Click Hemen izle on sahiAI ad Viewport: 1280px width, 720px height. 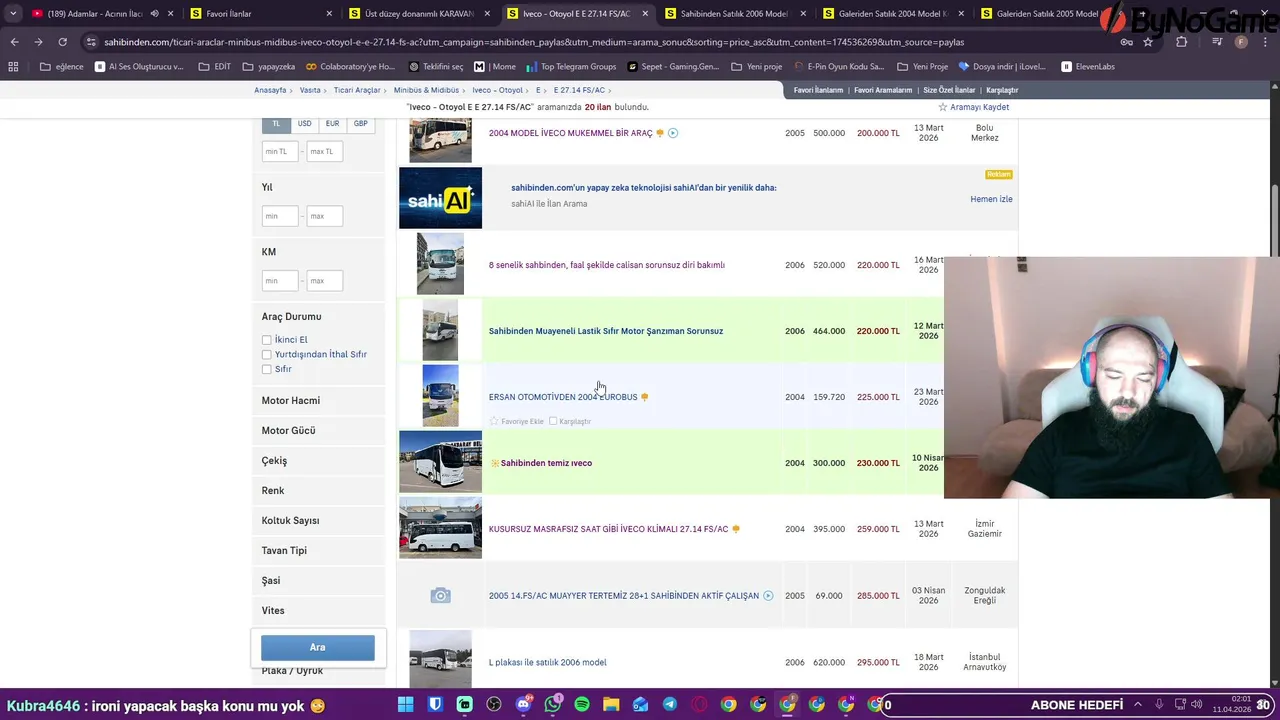991,199
